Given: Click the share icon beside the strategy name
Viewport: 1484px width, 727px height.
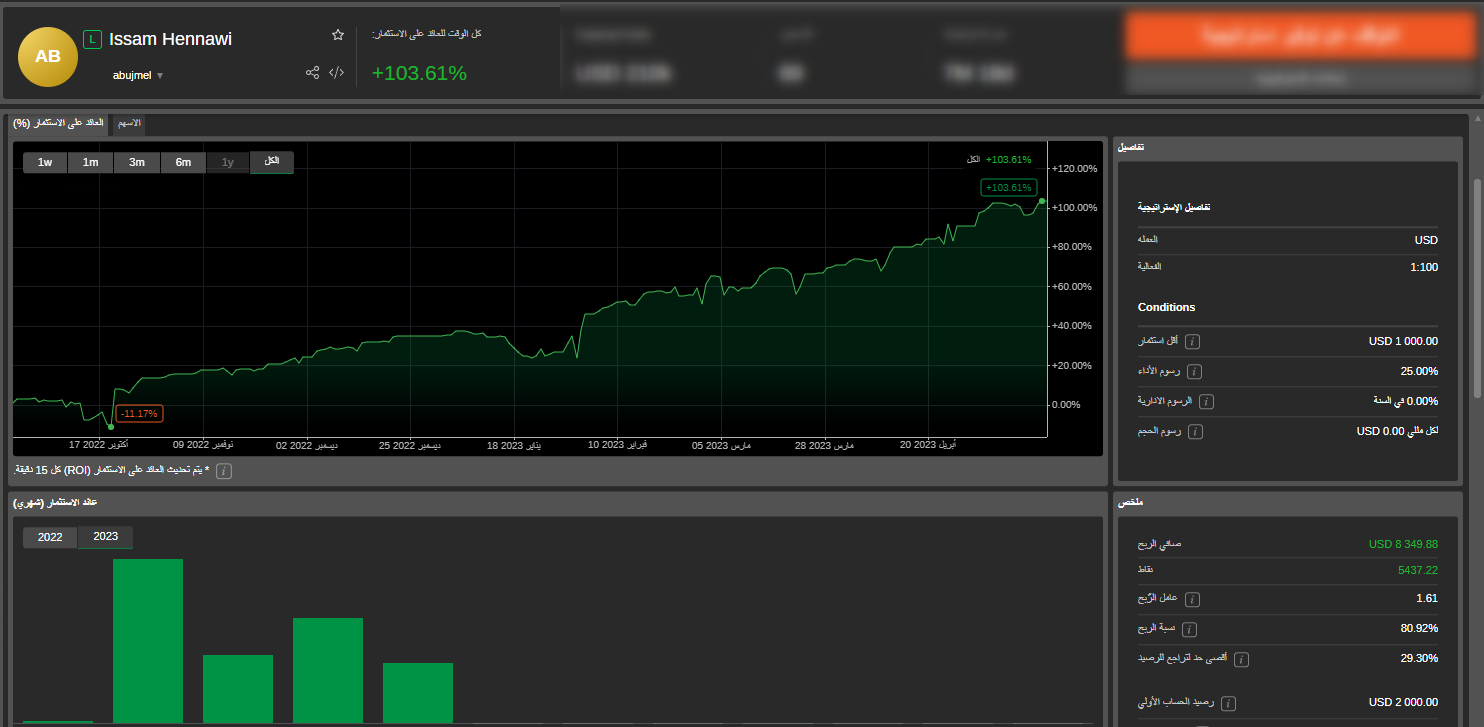Looking at the screenshot, I should click(312, 72).
